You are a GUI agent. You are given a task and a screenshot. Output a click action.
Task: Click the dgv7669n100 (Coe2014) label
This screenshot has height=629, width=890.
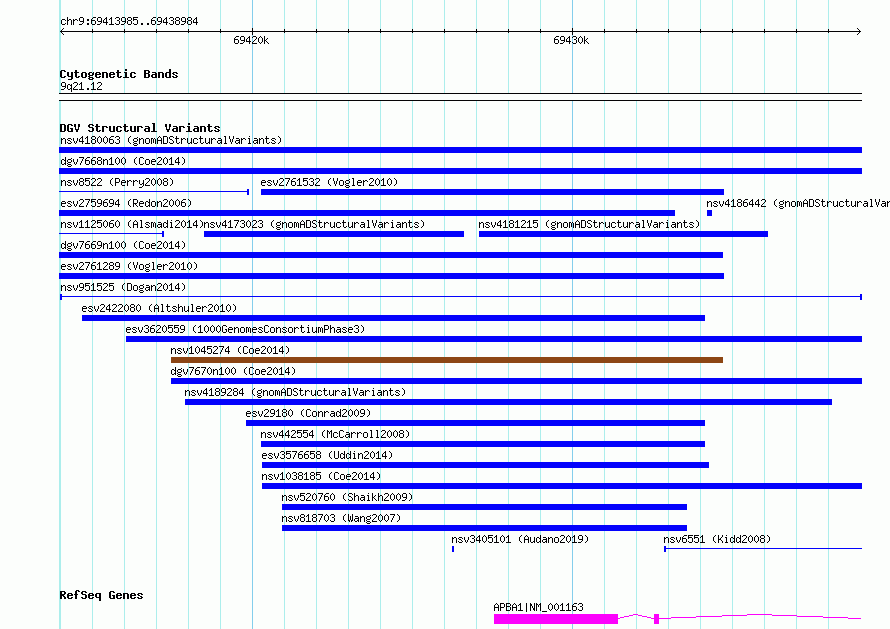point(123,245)
